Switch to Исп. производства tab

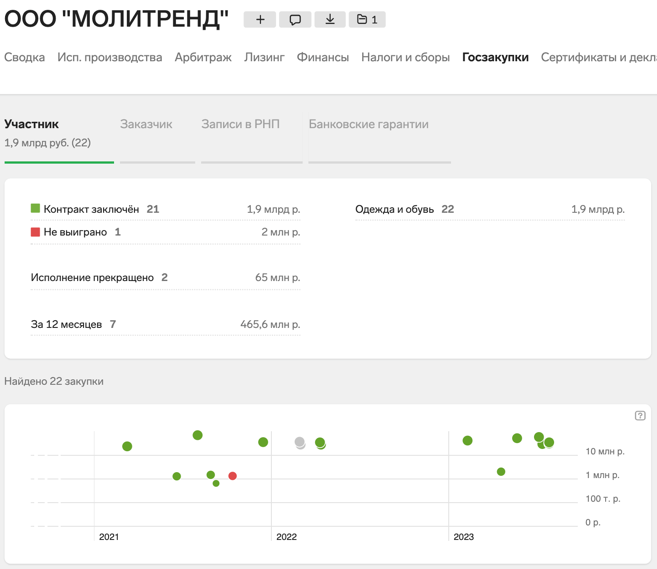[x=110, y=57]
